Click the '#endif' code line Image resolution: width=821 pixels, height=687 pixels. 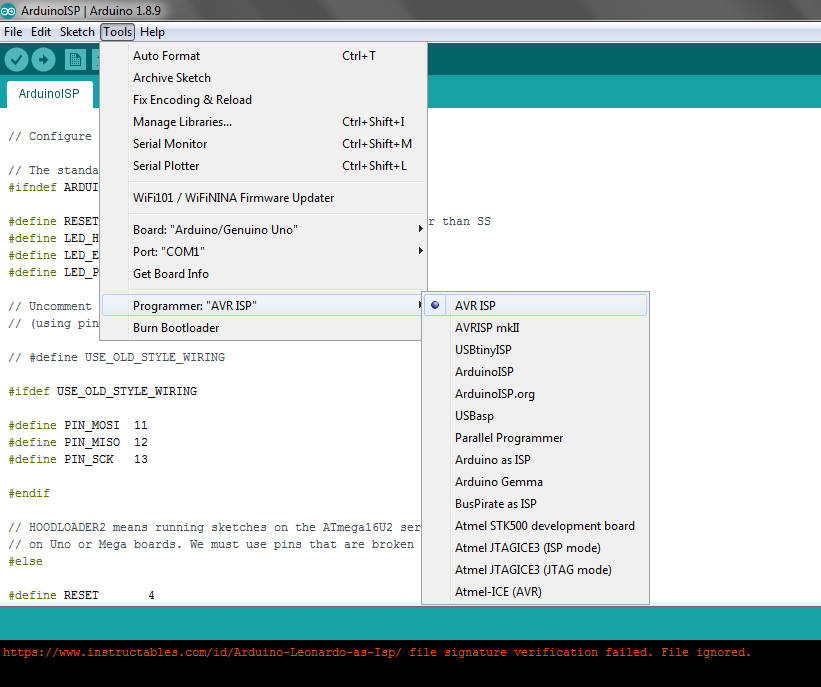pos(29,493)
